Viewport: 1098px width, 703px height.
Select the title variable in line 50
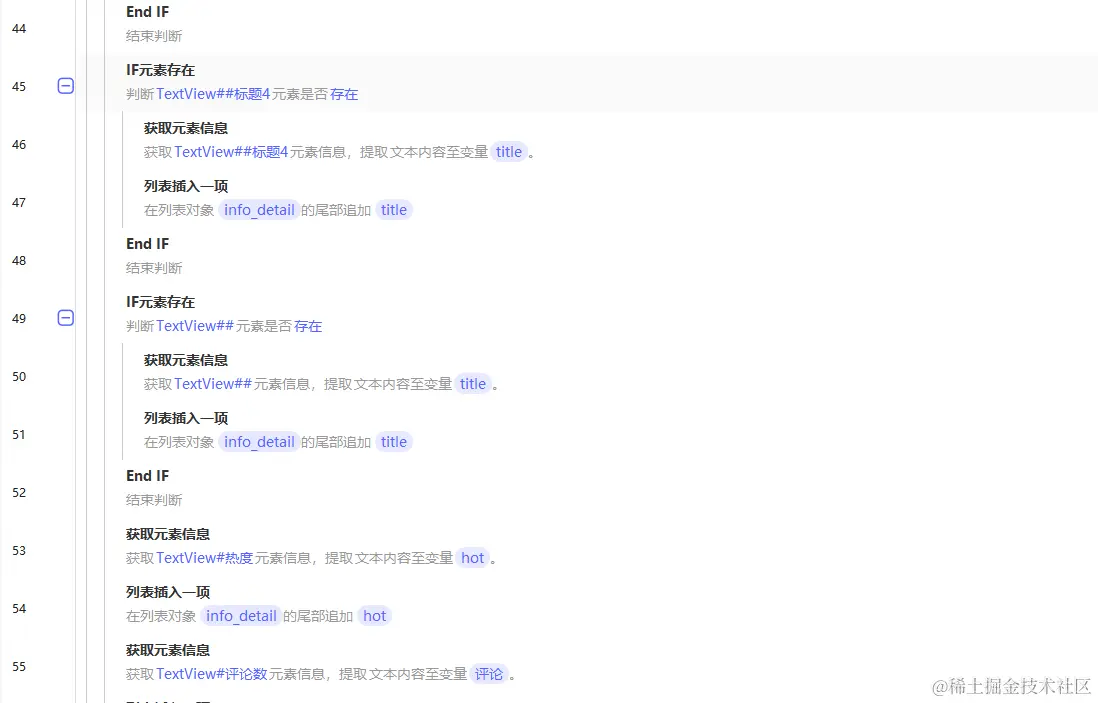pyautogui.click(x=473, y=384)
